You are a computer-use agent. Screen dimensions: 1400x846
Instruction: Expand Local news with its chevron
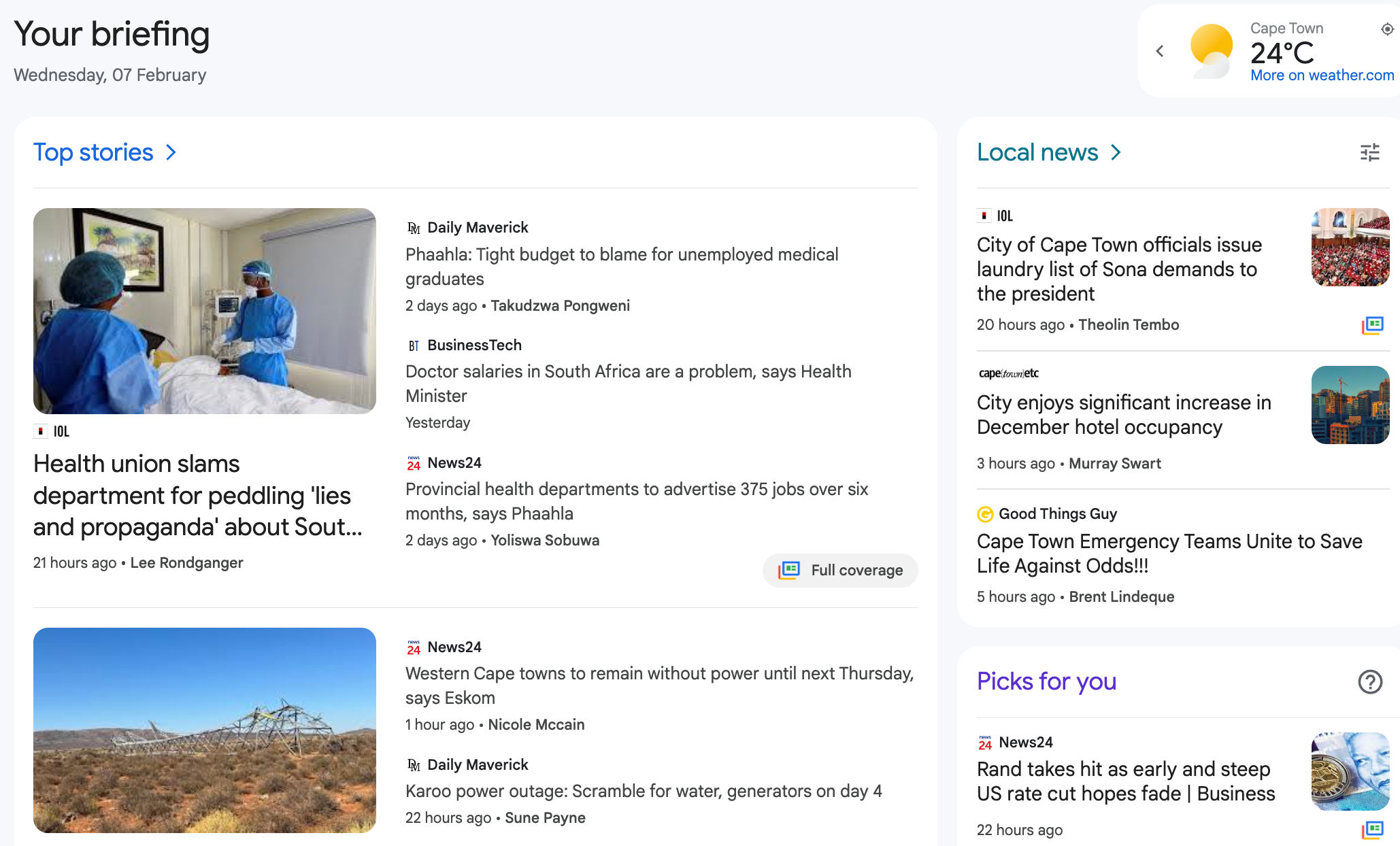coord(1116,152)
